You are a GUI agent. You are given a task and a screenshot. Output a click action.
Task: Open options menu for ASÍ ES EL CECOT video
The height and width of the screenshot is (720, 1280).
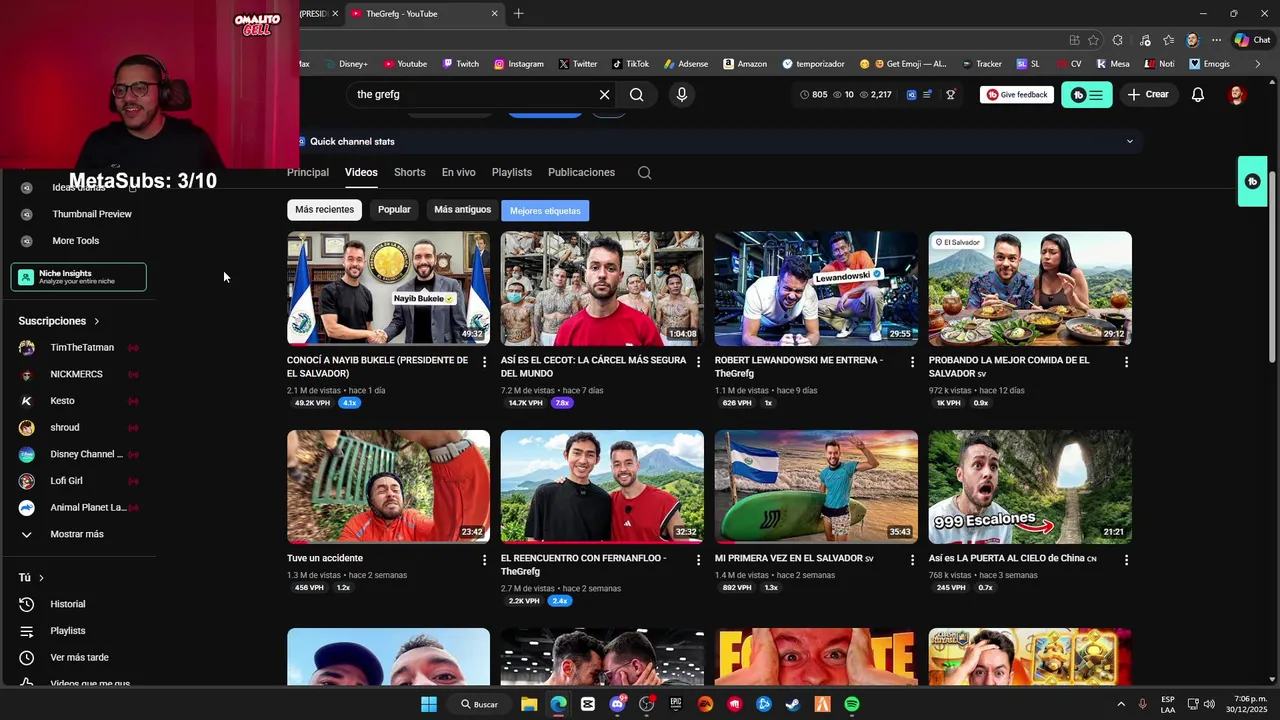pyautogui.click(x=699, y=362)
